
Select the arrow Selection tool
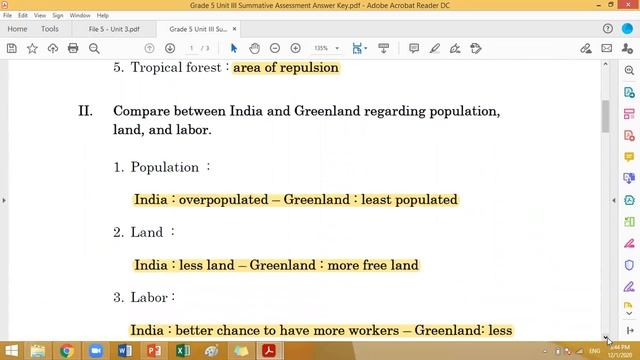click(x=233, y=49)
